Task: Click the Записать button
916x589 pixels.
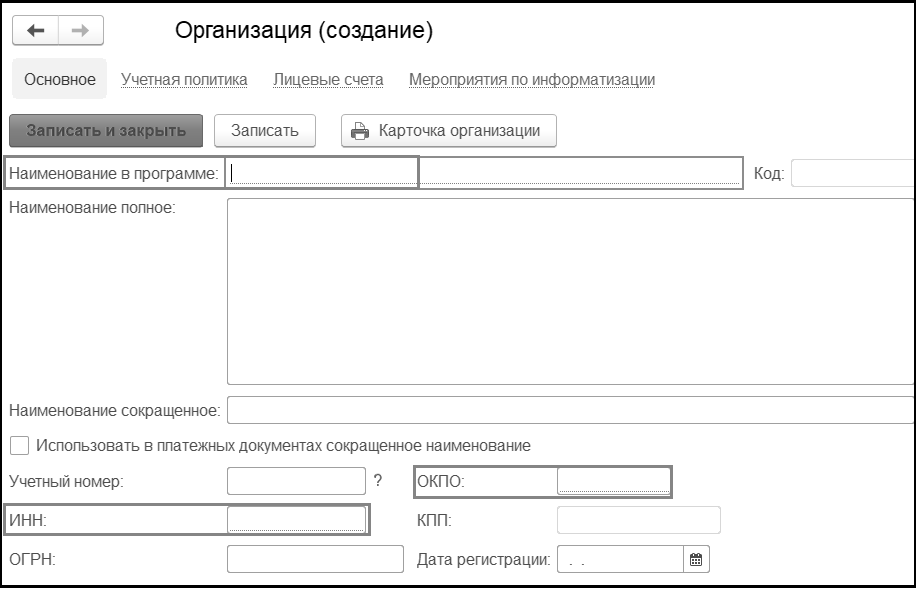Action: point(265,131)
